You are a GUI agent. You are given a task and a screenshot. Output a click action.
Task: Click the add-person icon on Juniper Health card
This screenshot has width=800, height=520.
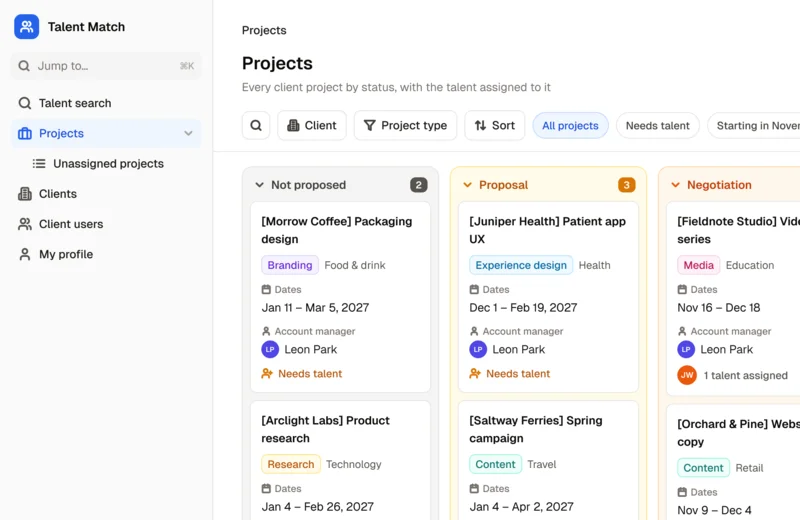[x=475, y=374]
